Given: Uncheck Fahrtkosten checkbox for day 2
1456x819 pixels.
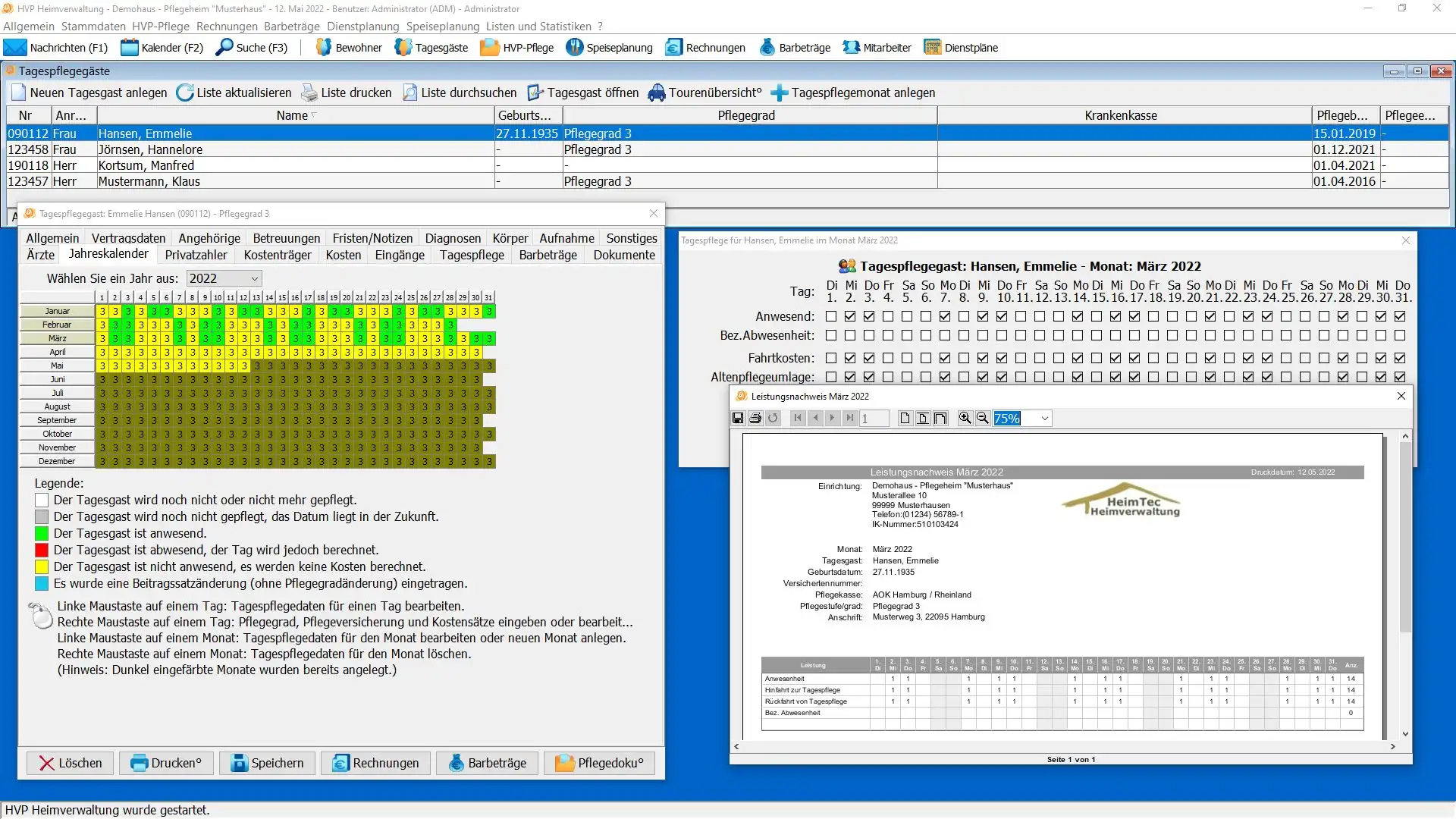Looking at the screenshot, I should pyautogui.click(x=850, y=358).
